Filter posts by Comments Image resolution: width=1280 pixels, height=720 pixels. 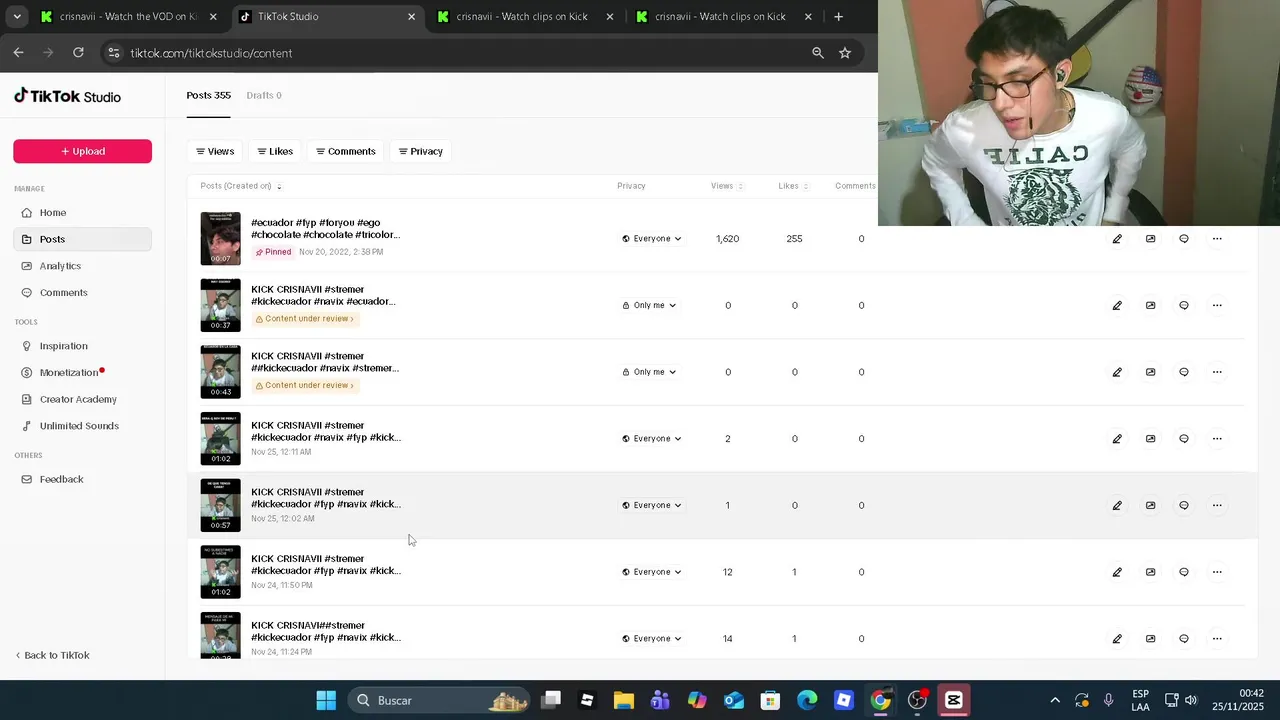pos(346,151)
